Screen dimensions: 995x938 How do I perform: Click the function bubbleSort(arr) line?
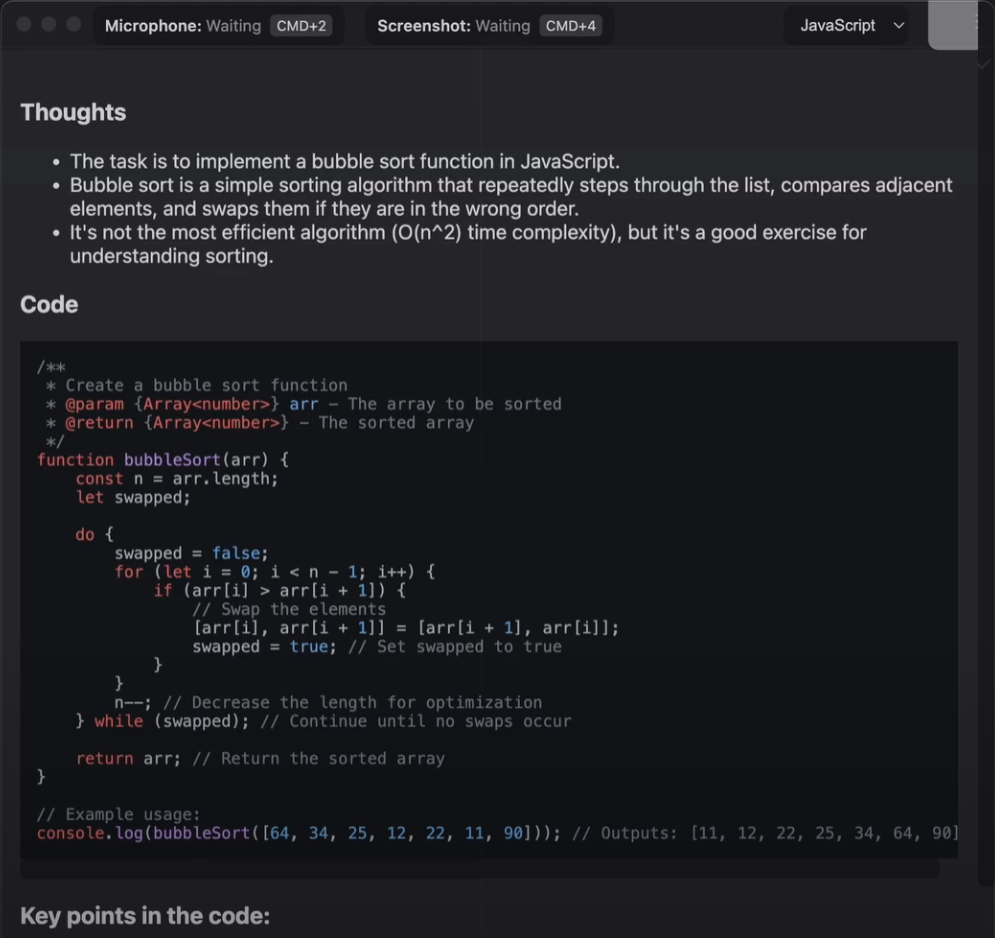[163, 460]
